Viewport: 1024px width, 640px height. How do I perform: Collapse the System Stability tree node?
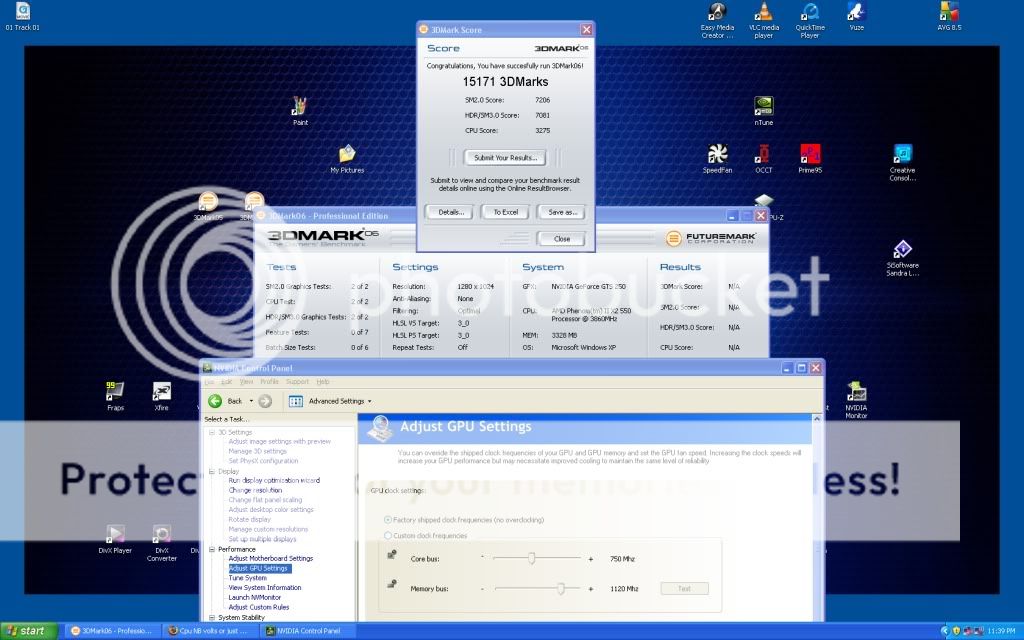point(212,617)
